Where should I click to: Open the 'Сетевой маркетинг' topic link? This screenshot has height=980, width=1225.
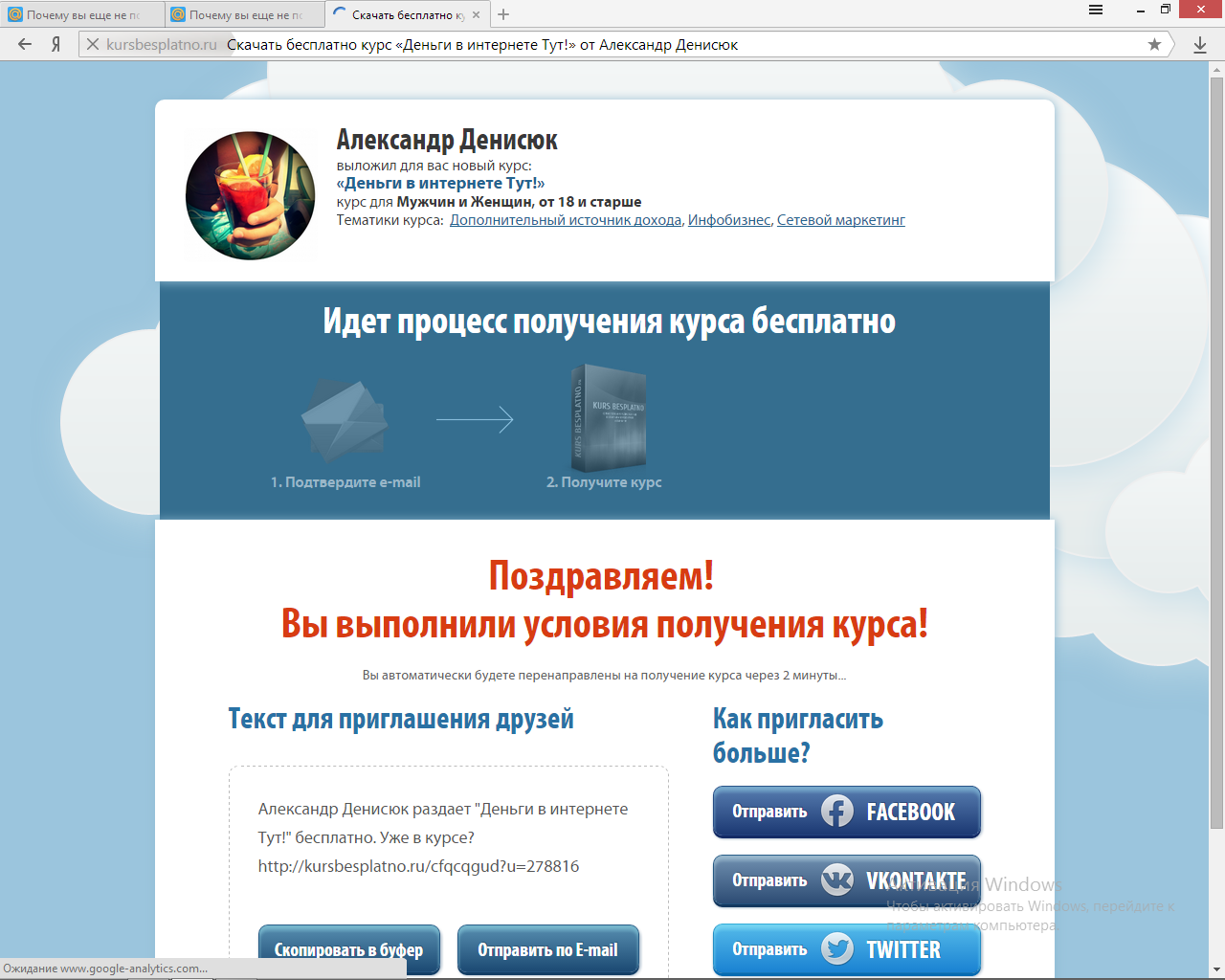click(840, 220)
